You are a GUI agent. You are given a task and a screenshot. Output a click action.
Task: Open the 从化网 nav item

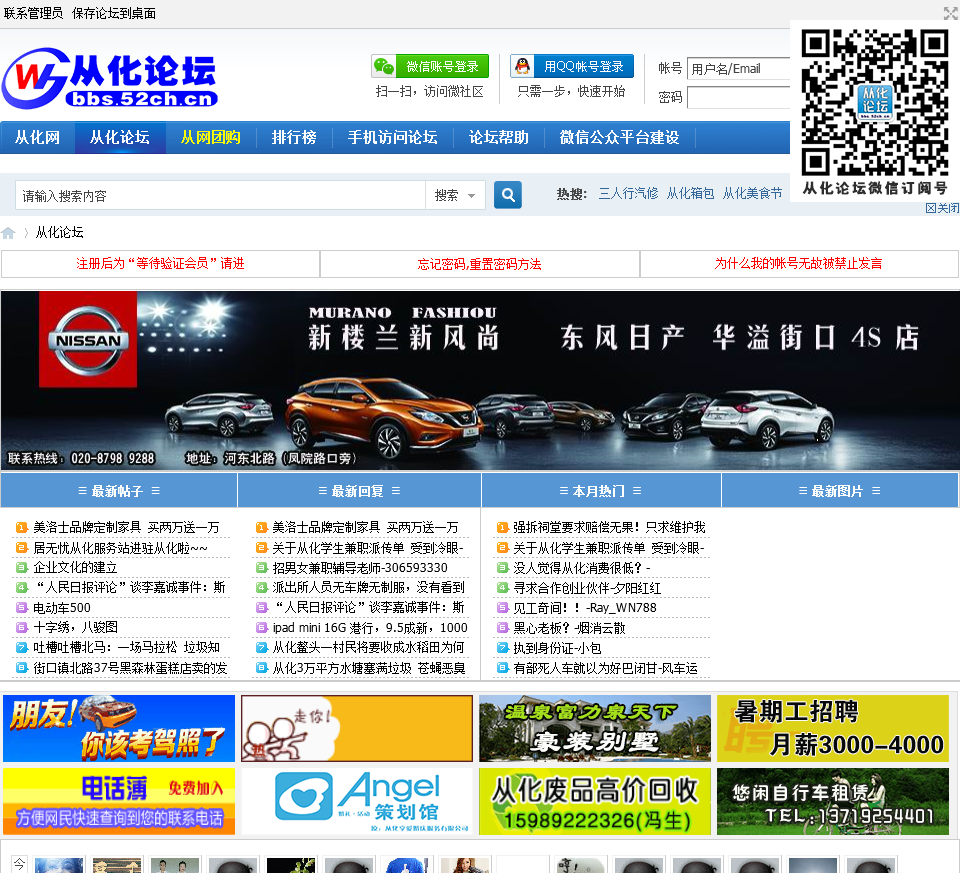pyautogui.click(x=37, y=137)
